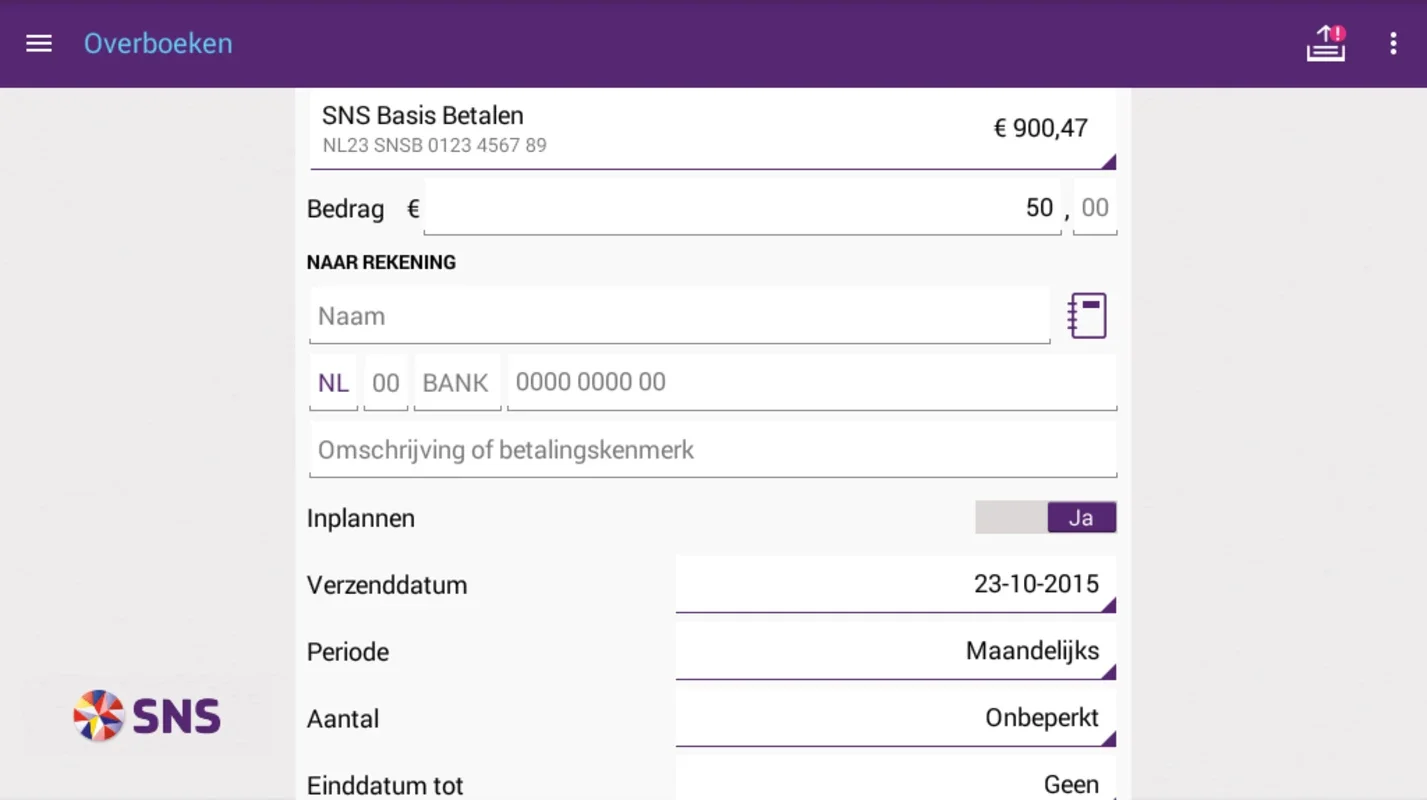Open the three-dot overflow menu
Viewport: 1427px width, 800px height.
pyautogui.click(x=1393, y=44)
